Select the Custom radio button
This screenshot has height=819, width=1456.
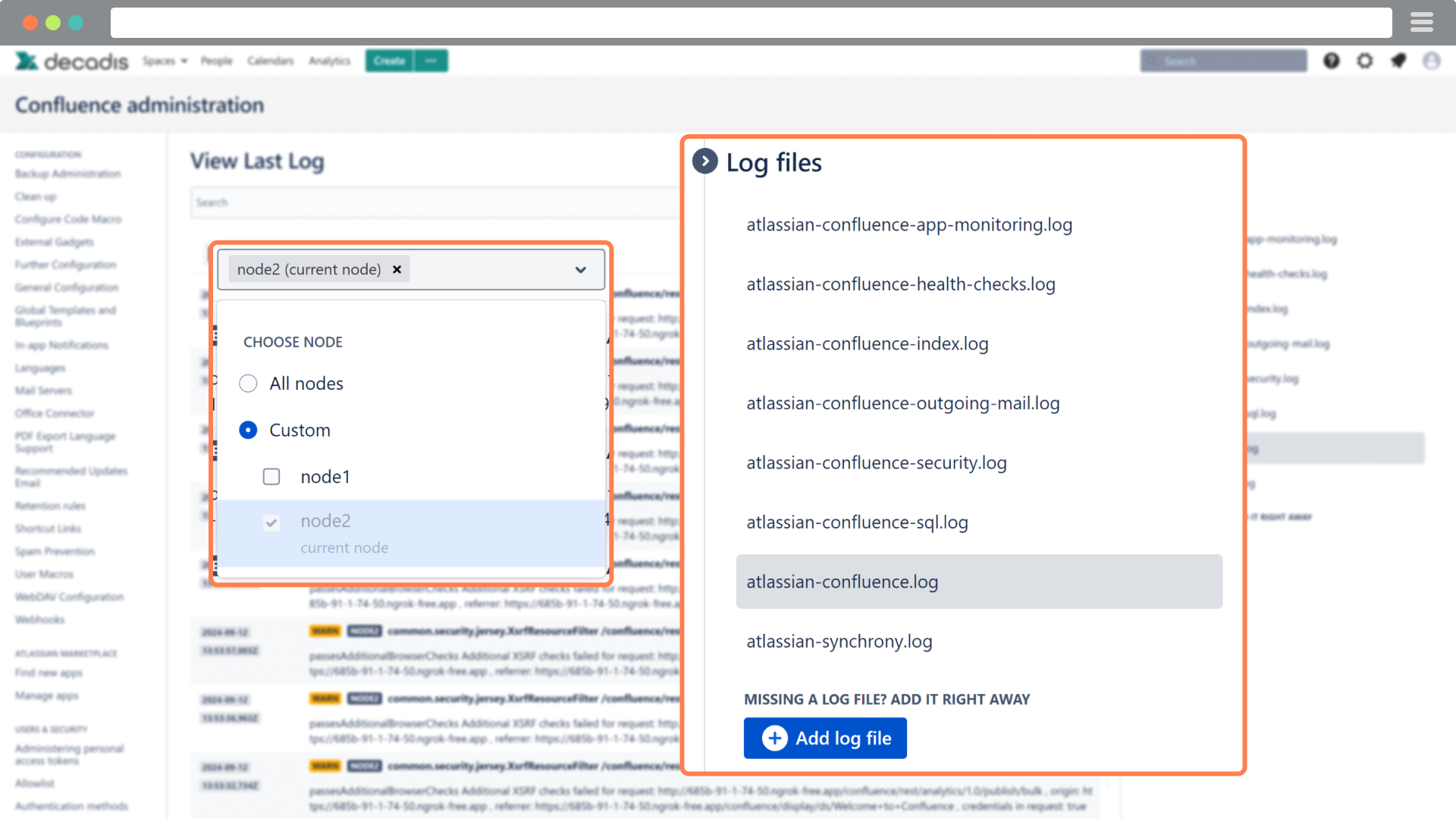point(248,430)
